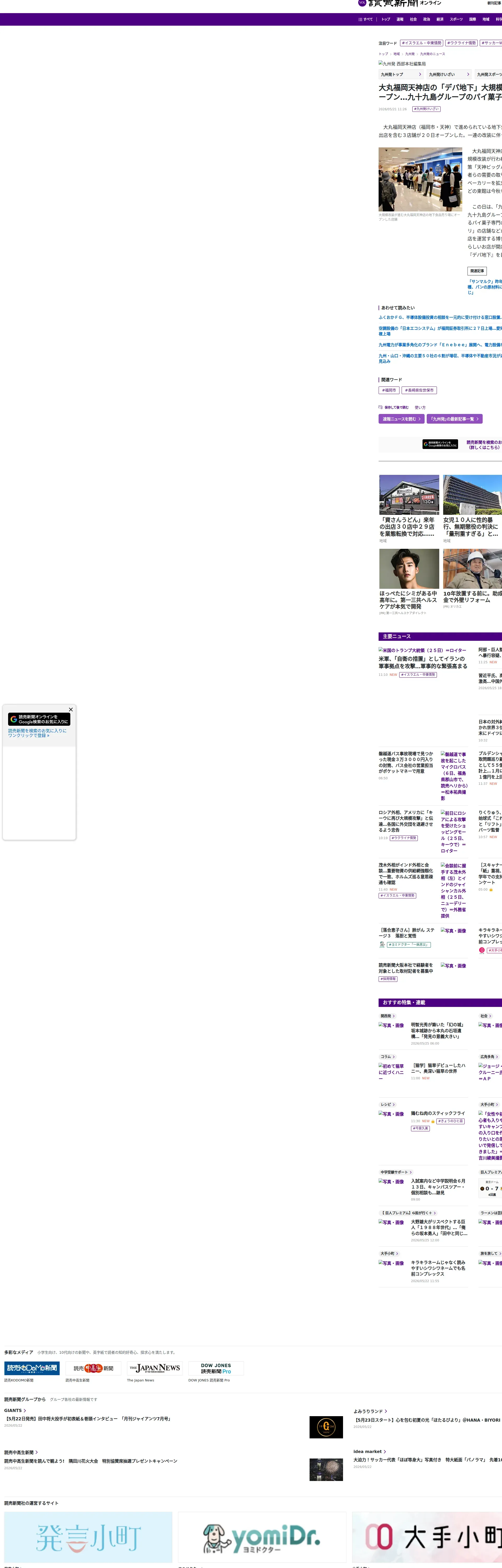Viewport: 502px width, 1568px height.
Task: Click the ヨミドクター avatar icon
Action: click(x=382, y=944)
